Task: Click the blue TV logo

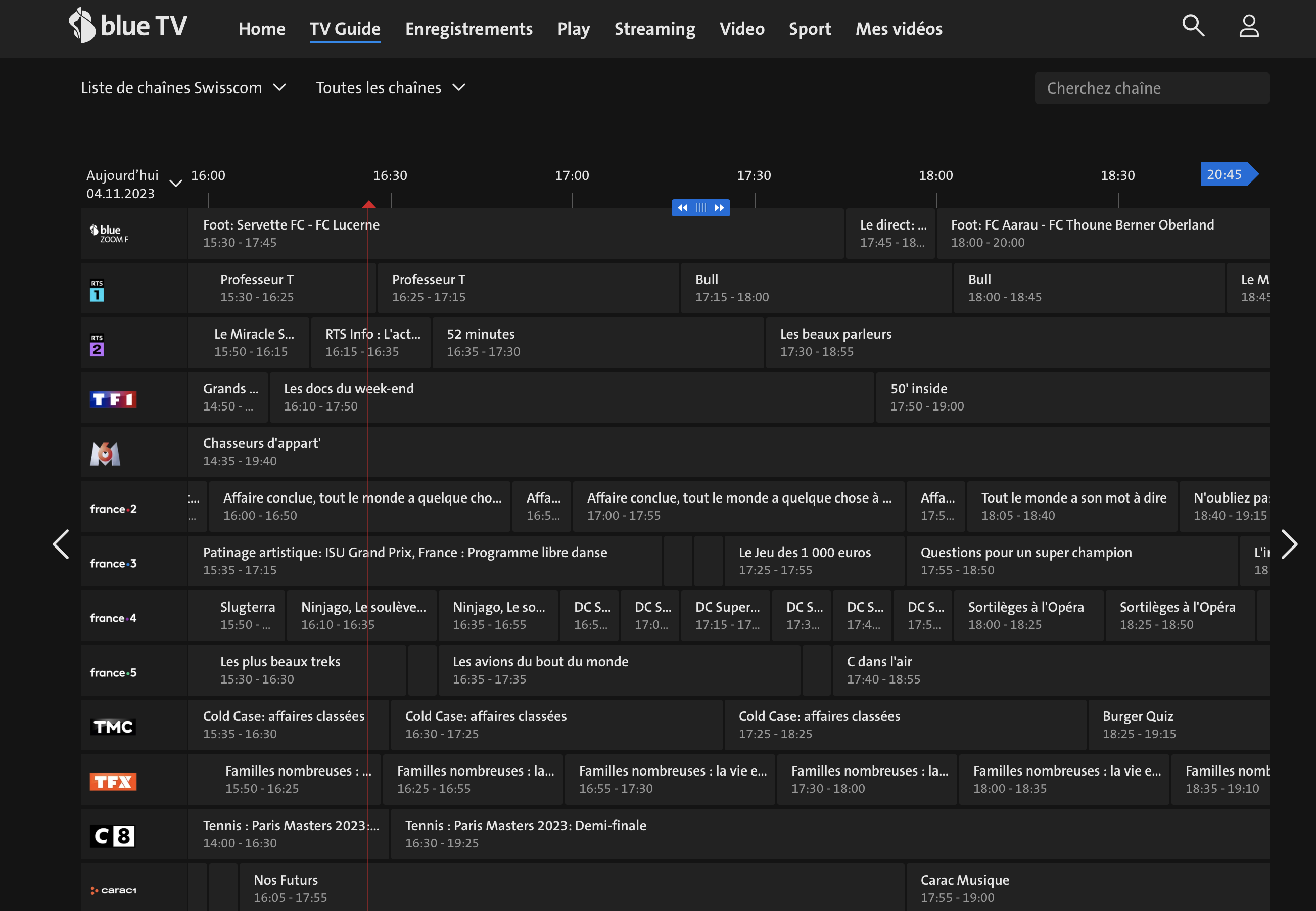Action: coord(128,26)
